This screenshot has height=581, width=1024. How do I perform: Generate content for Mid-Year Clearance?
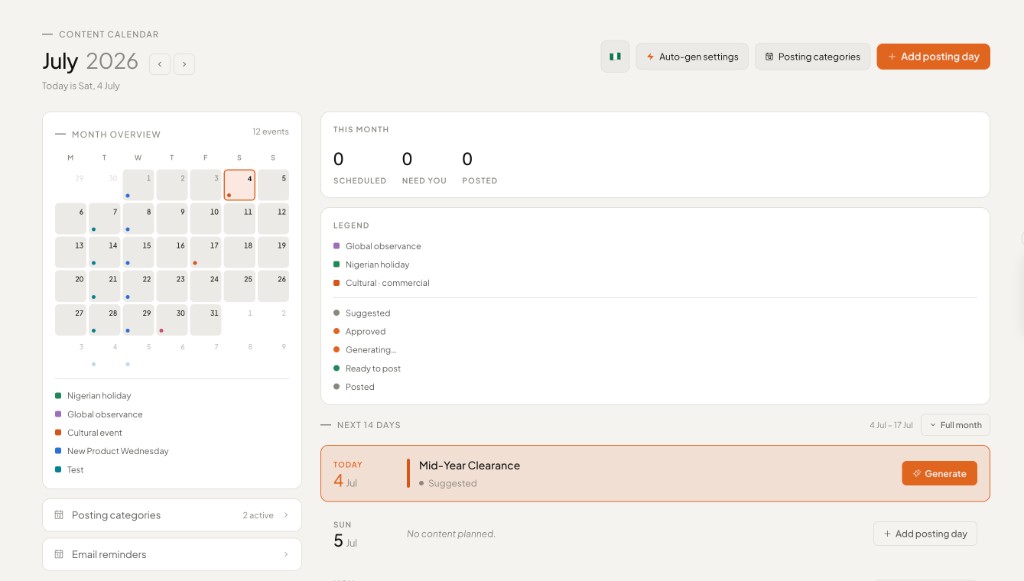[x=939, y=473]
